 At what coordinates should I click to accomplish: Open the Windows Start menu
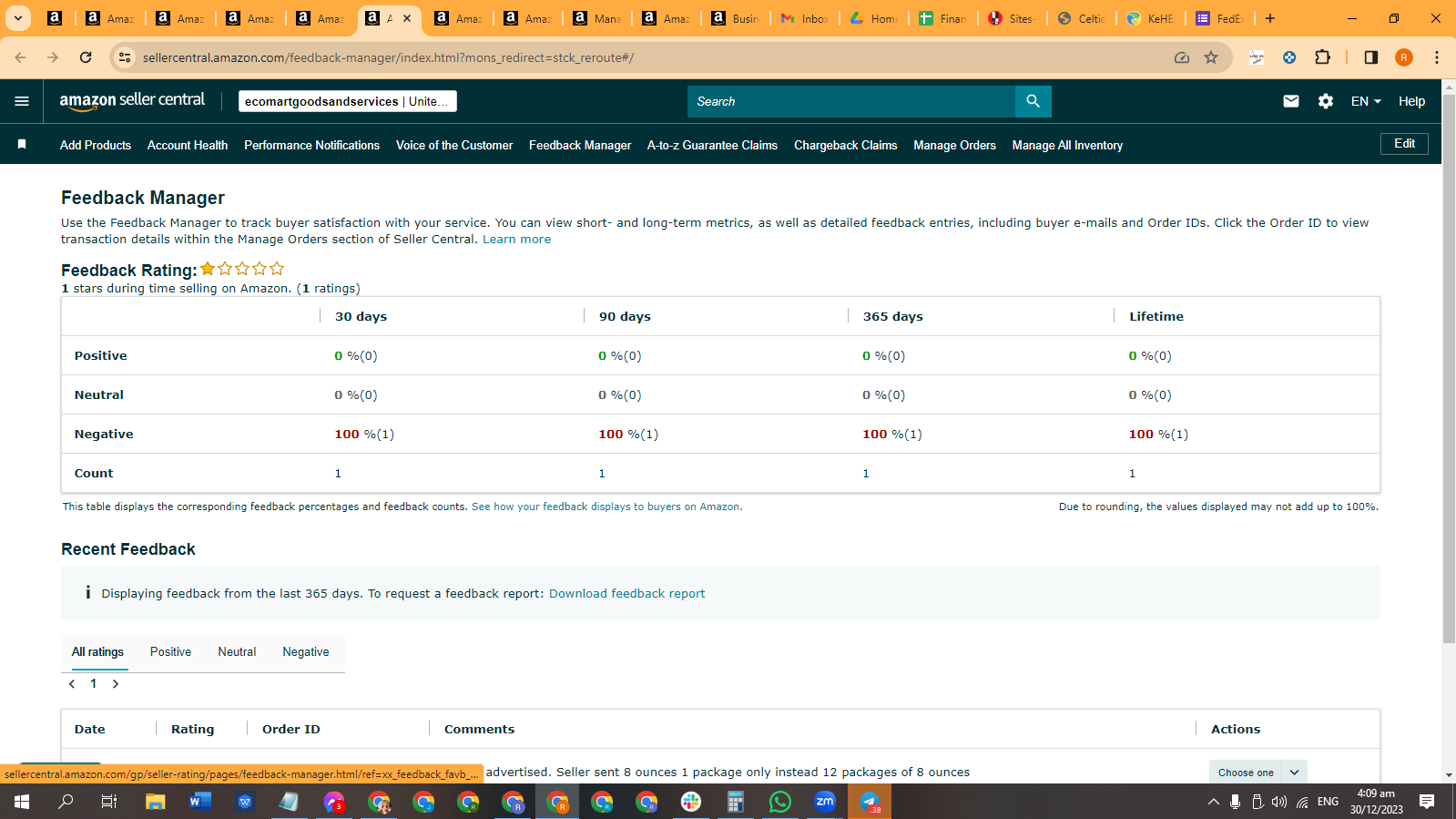coord(22,802)
